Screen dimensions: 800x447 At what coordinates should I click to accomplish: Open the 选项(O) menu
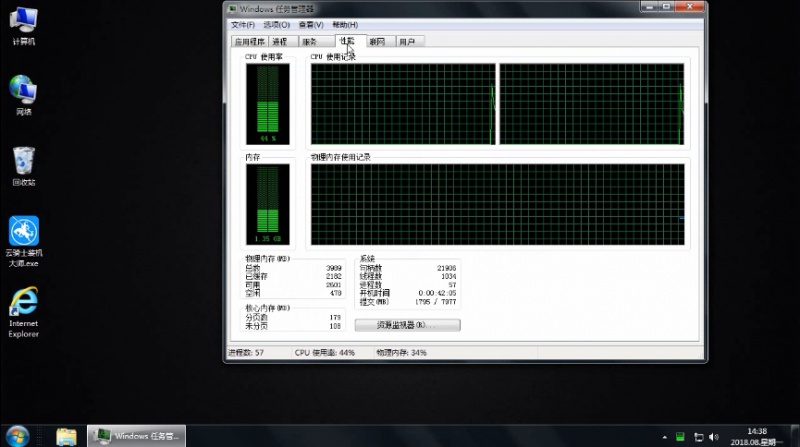tap(277, 24)
